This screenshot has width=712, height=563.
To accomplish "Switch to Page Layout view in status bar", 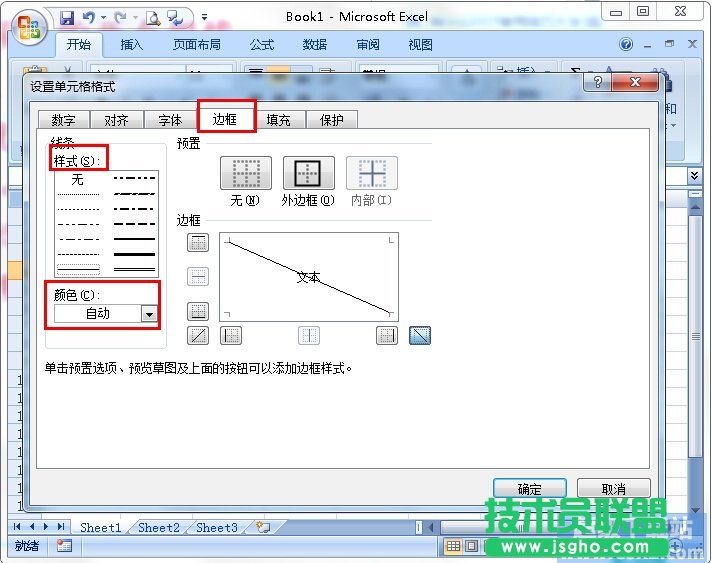I will pyautogui.click(x=472, y=546).
